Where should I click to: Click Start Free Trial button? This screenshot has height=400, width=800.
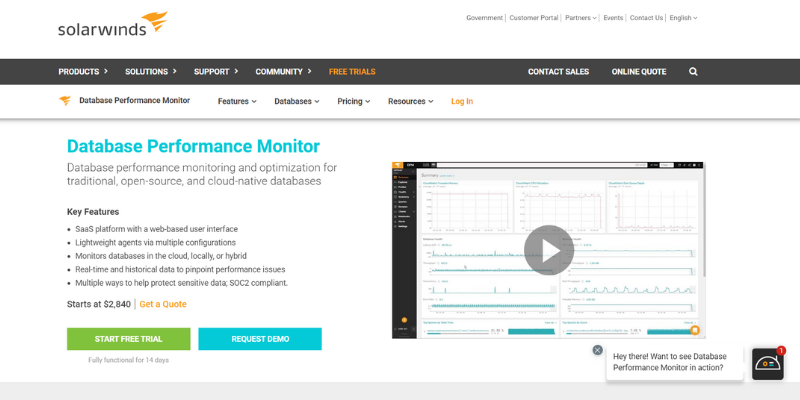pyautogui.click(x=129, y=339)
